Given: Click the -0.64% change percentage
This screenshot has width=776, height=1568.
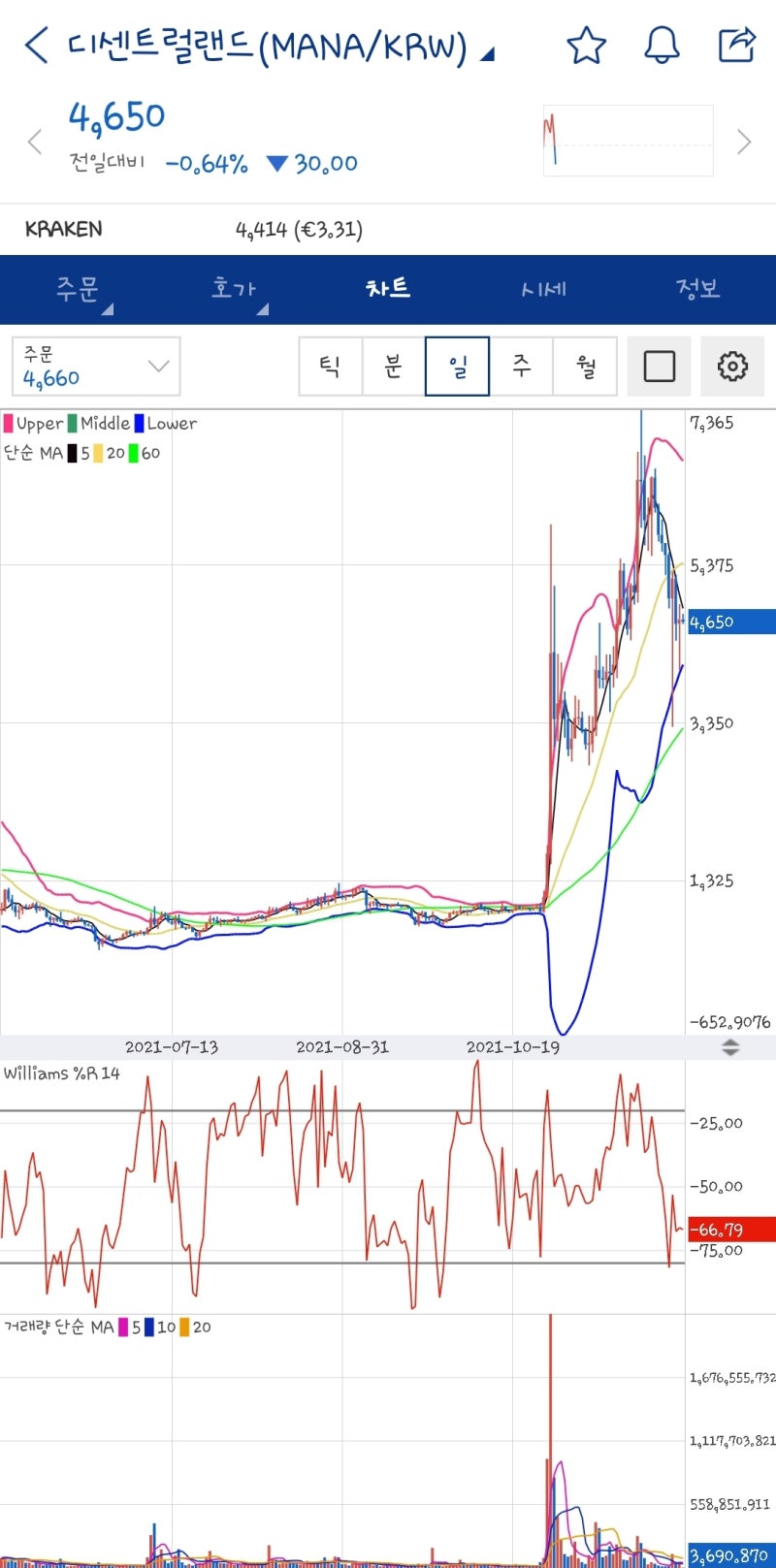Looking at the screenshot, I should (207, 164).
